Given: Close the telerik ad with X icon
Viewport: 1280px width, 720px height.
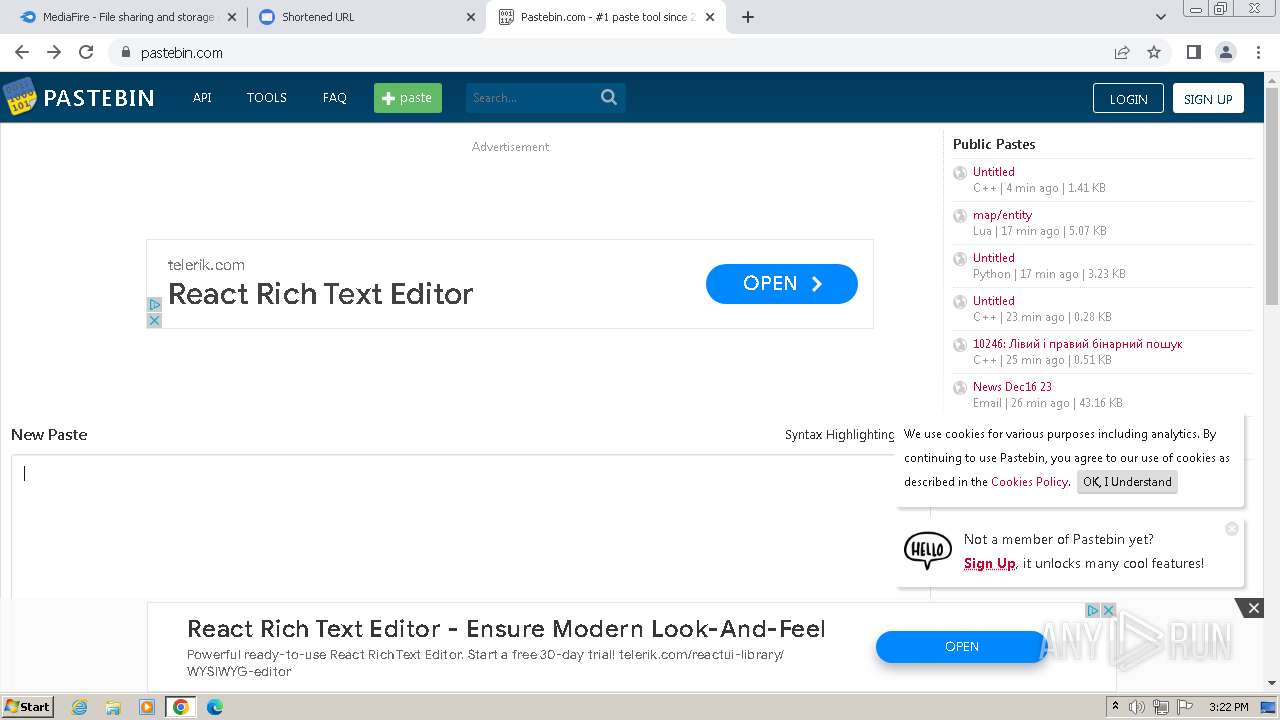Looking at the screenshot, I should click(154, 320).
